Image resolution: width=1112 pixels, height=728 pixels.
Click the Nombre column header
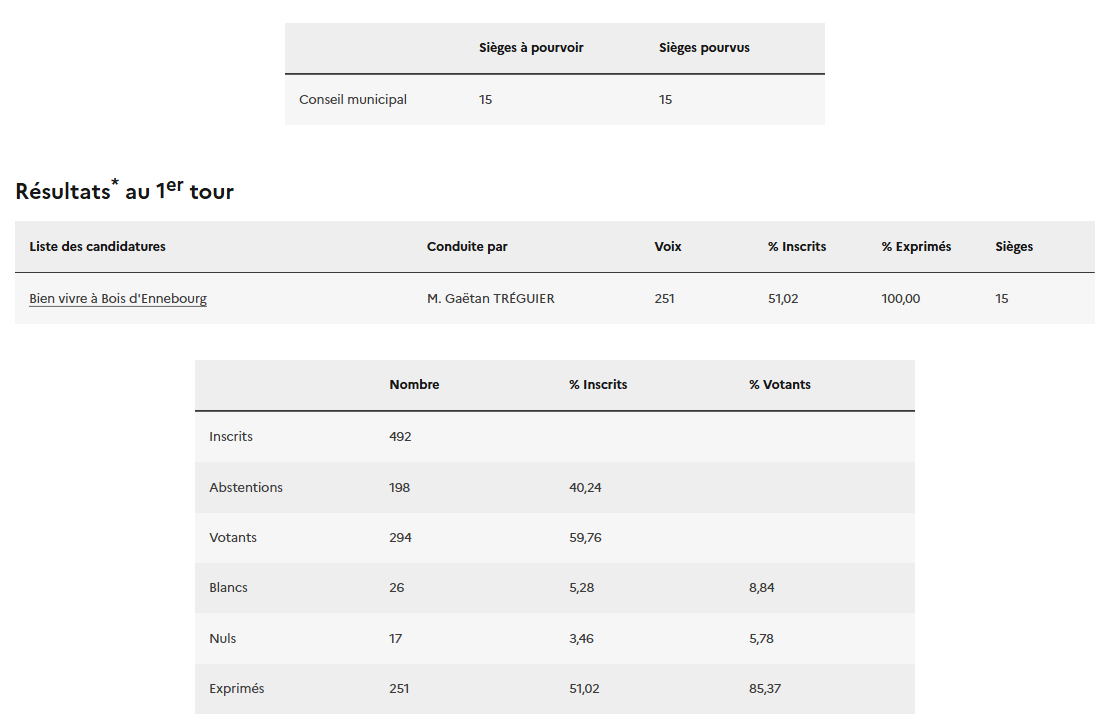point(414,385)
